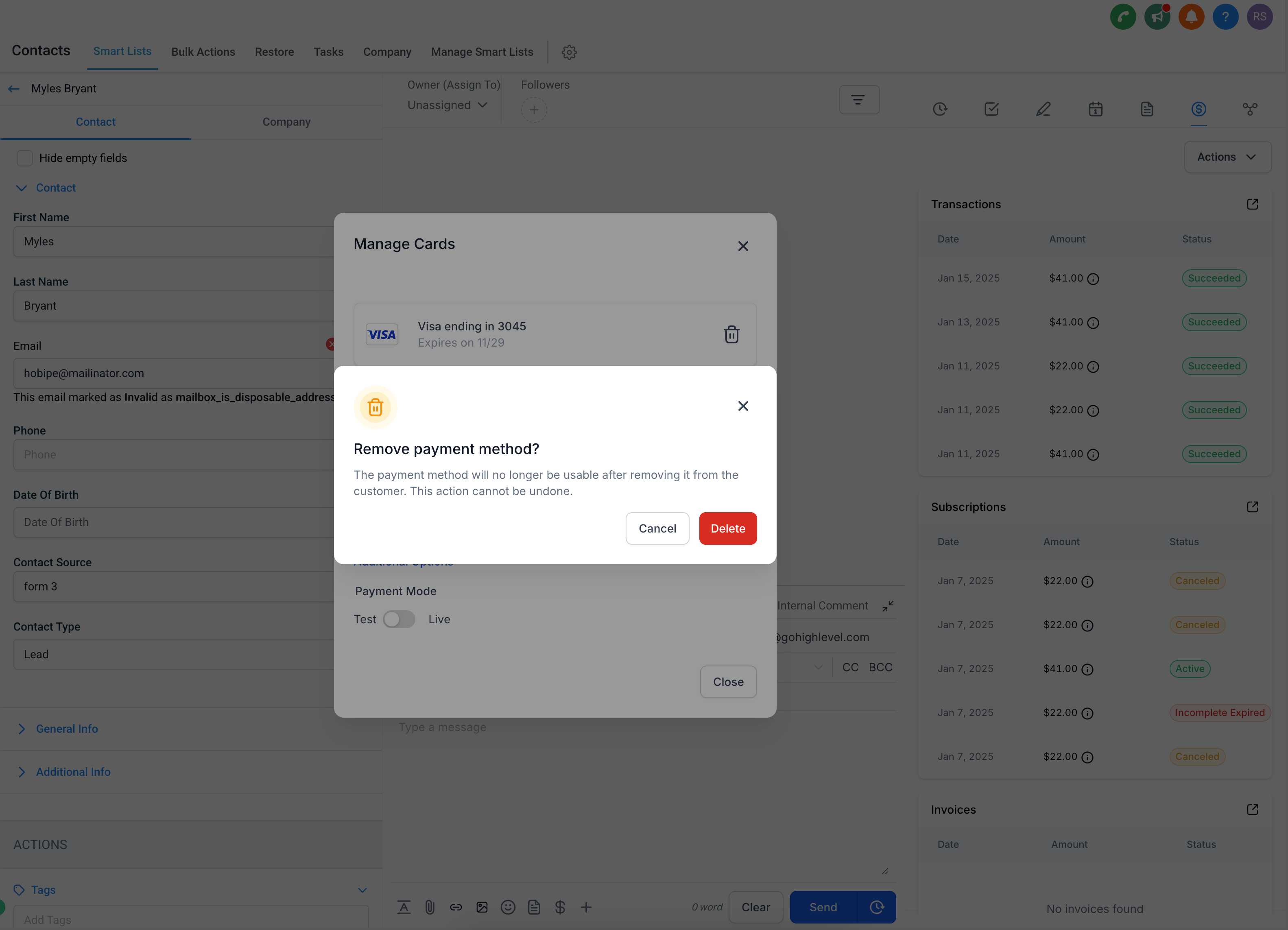Select the Smart Lists tab
The image size is (1288, 930).
click(122, 51)
